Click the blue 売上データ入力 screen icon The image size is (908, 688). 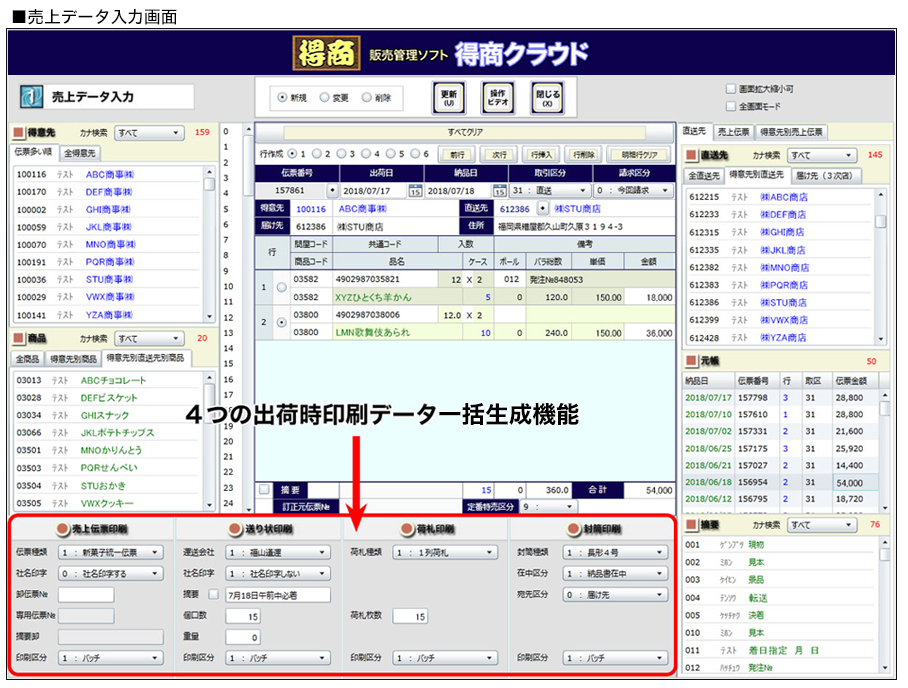pyautogui.click(x=31, y=97)
